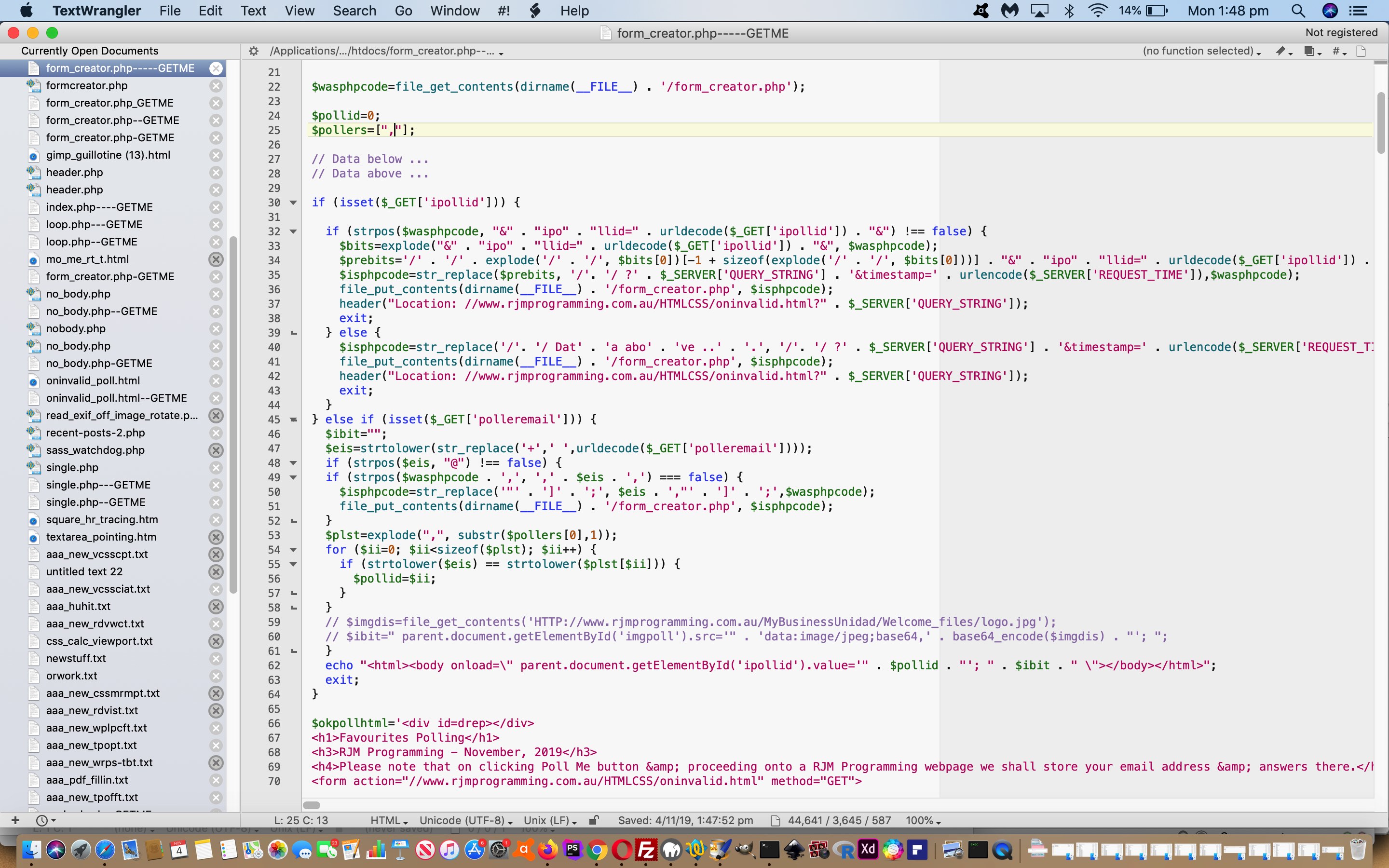
Task: Open oninvalid_poll.html from the sidebar
Action: click(x=93, y=380)
